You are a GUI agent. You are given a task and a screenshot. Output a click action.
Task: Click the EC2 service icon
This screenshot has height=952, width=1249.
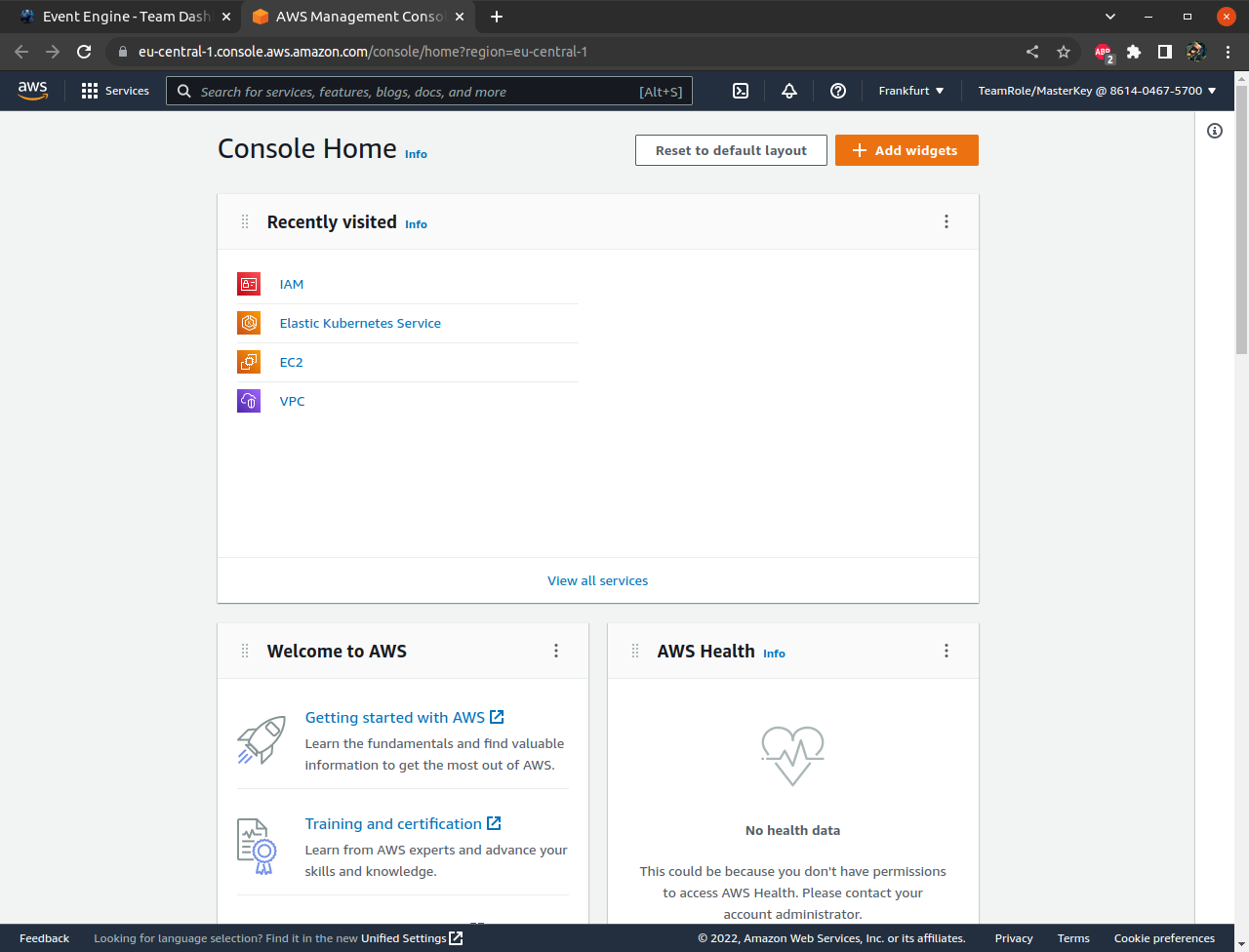click(x=249, y=362)
